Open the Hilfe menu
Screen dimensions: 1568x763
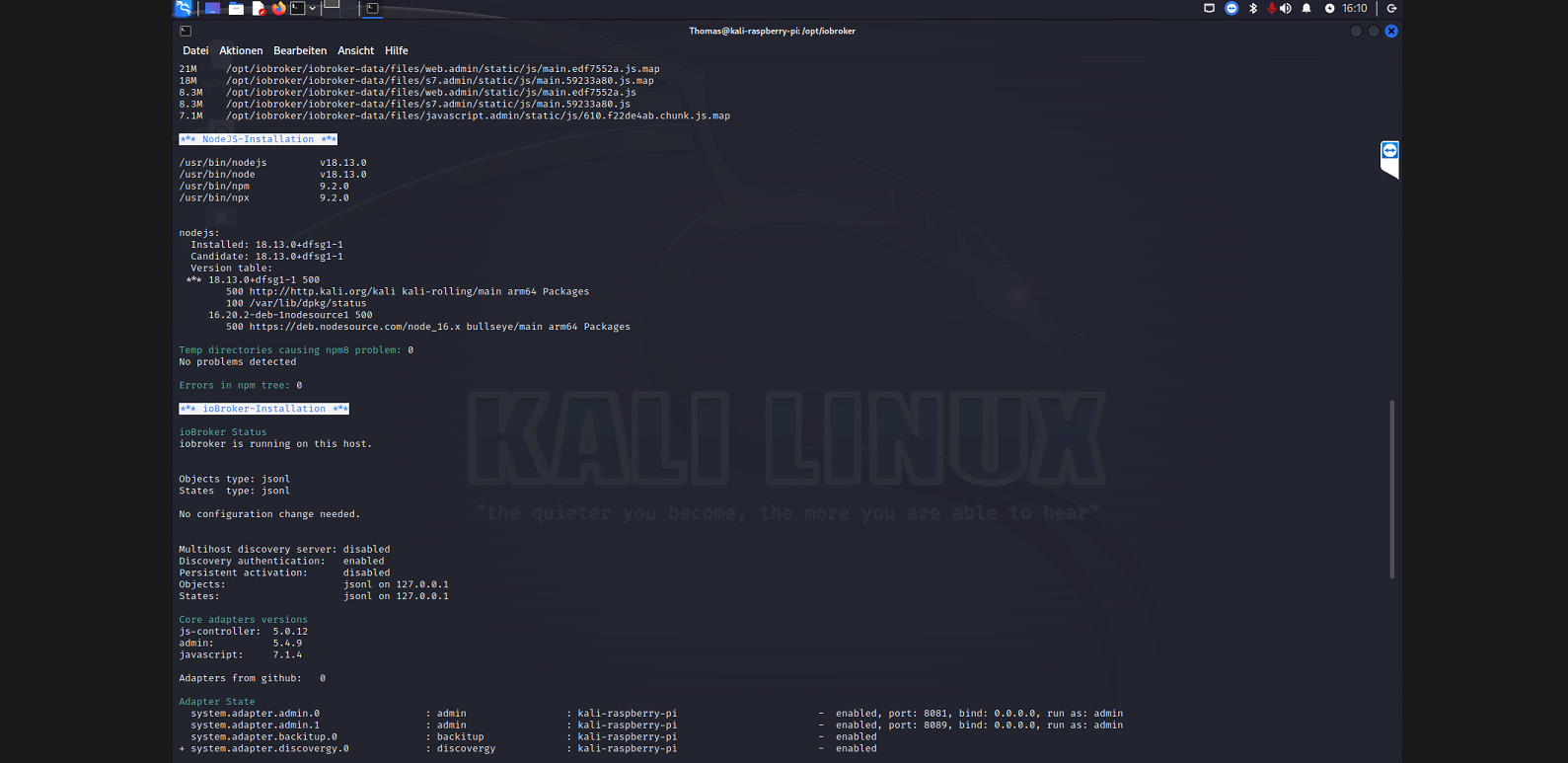coord(397,50)
